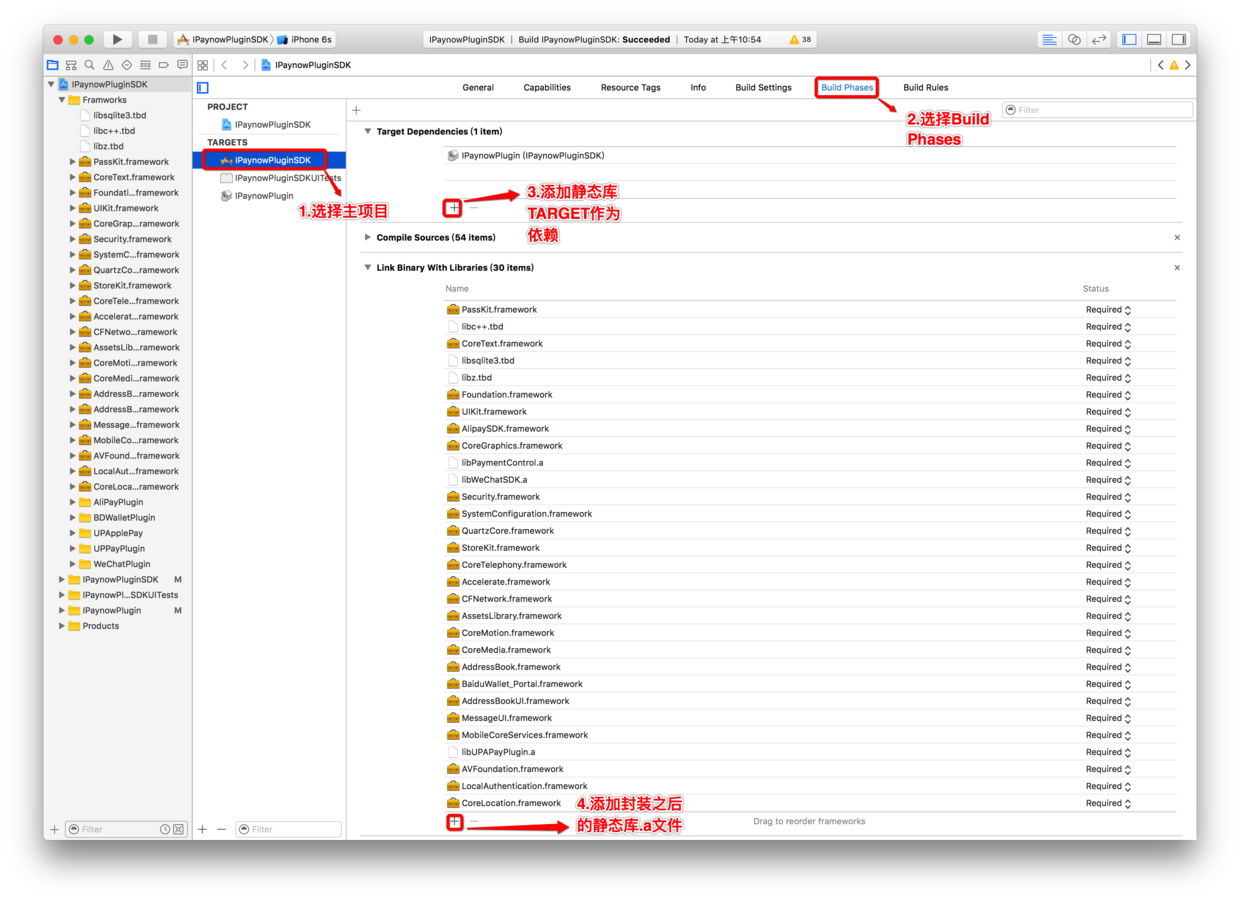Expand the AliPayPlugin folder
Screen dimensions: 1240x902
tap(73, 502)
